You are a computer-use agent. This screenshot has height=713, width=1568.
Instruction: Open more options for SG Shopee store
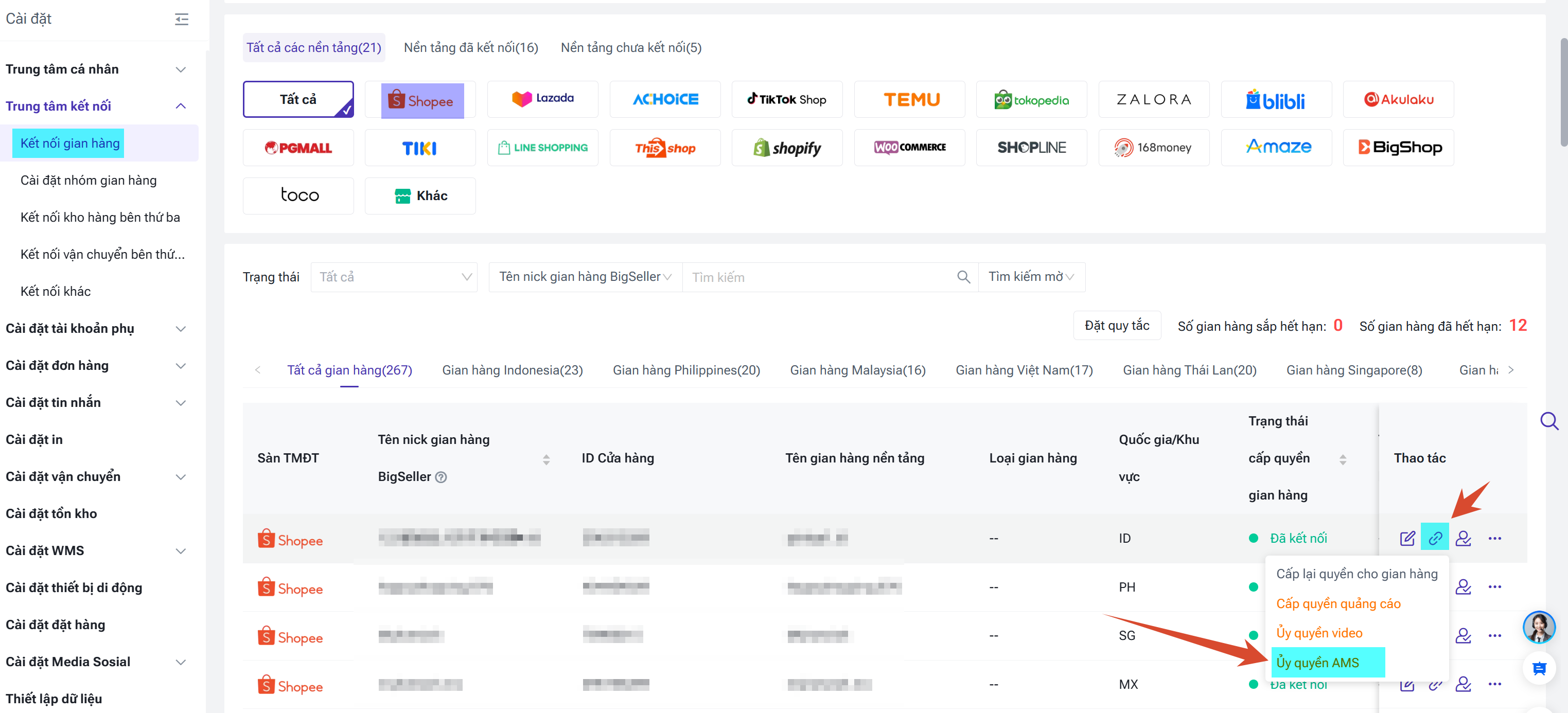tap(1495, 636)
